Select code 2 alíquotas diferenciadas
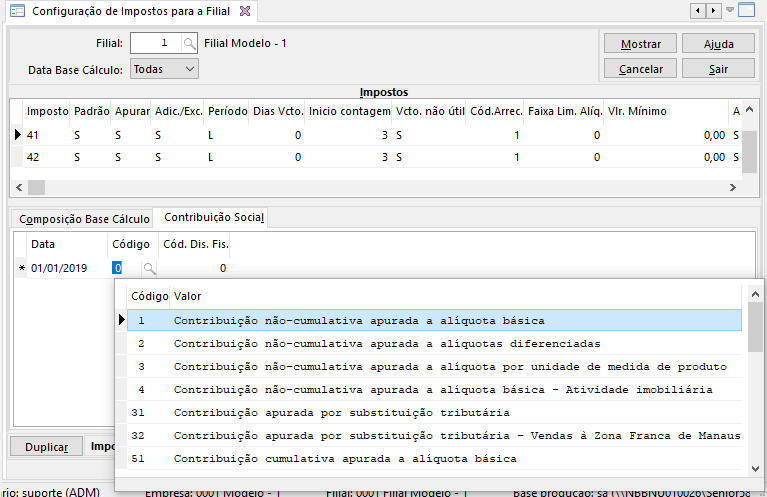This screenshot has height=497, width=767. tap(434, 343)
